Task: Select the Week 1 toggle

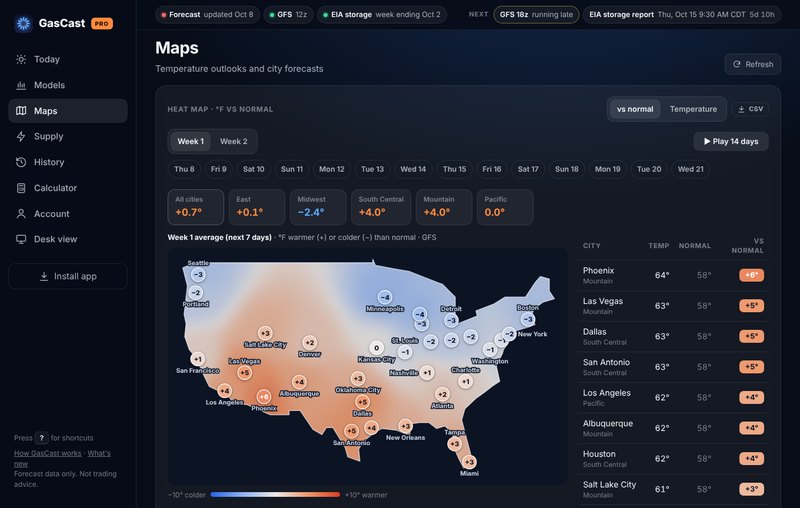Action: tap(190, 141)
